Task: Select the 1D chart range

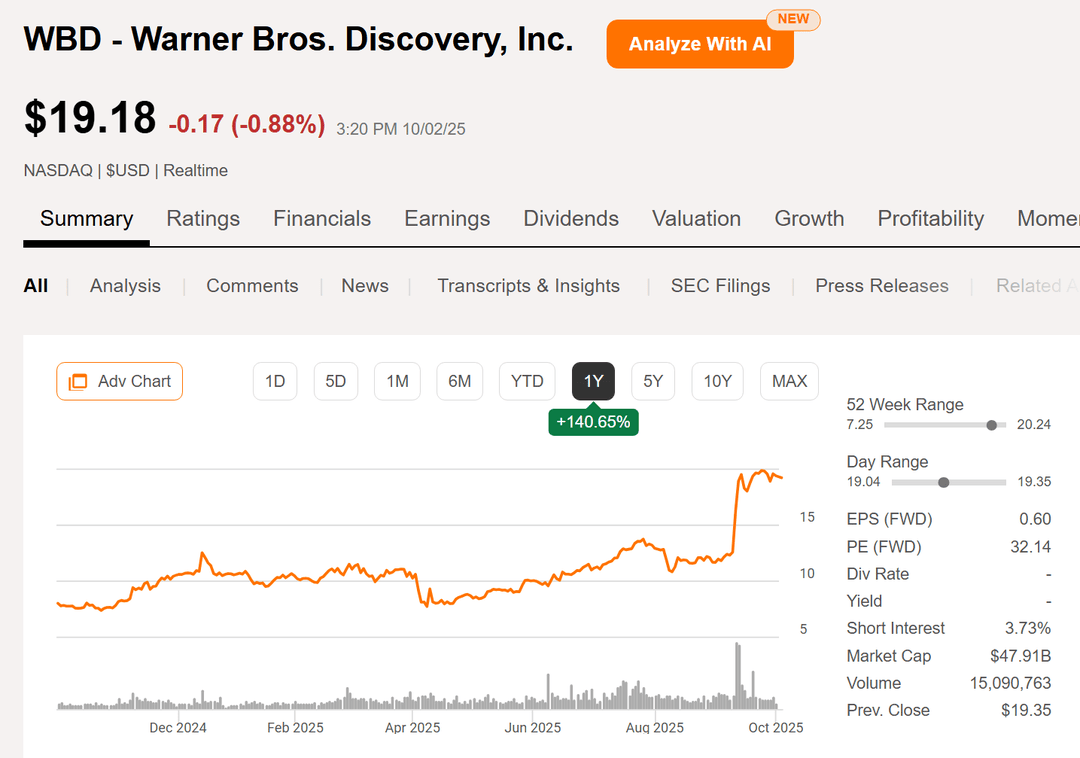Action: (274, 381)
